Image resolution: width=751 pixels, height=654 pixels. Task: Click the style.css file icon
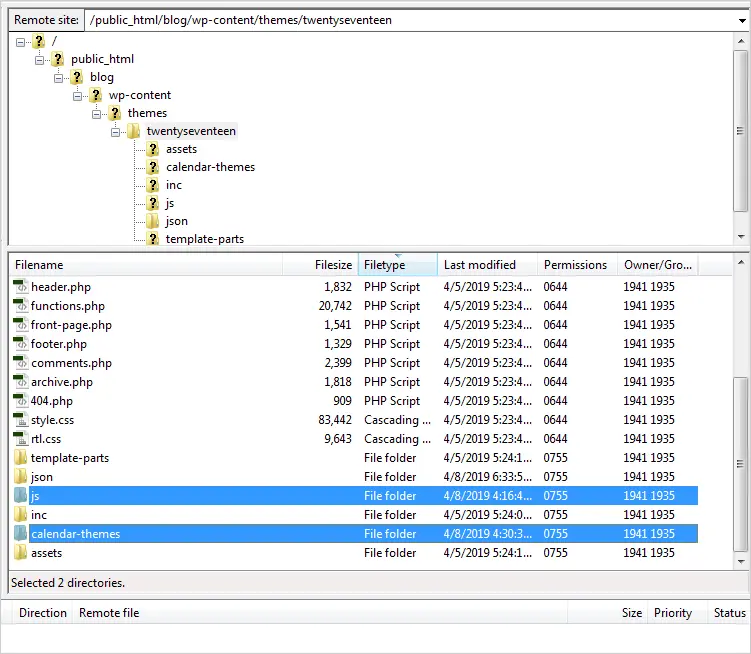click(21, 420)
